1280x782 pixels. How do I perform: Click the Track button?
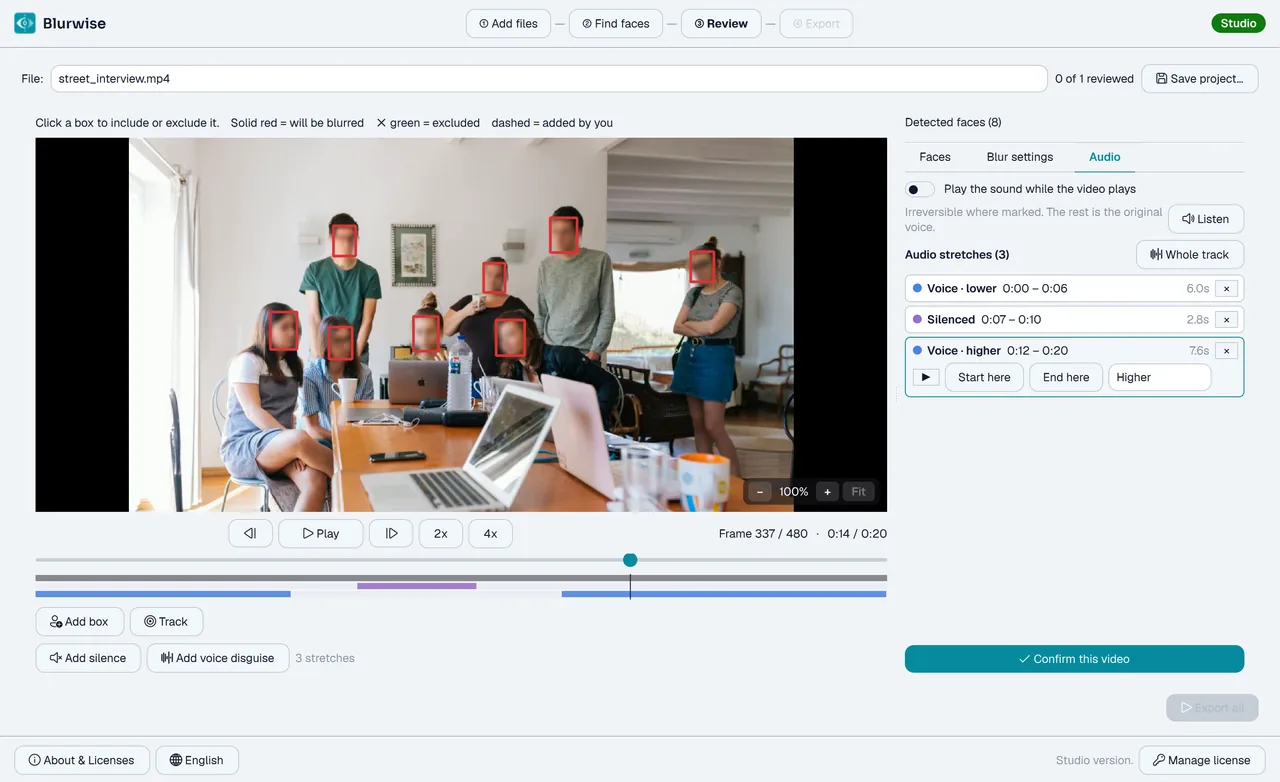pyautogui.click(x=166, y=621)
